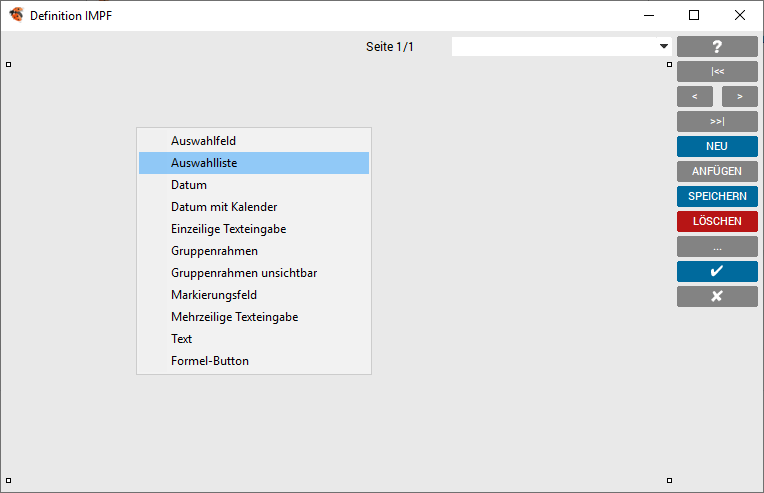Select Markierungsfeld menu entry
This screenshot has width=764, height=493.
254,295
